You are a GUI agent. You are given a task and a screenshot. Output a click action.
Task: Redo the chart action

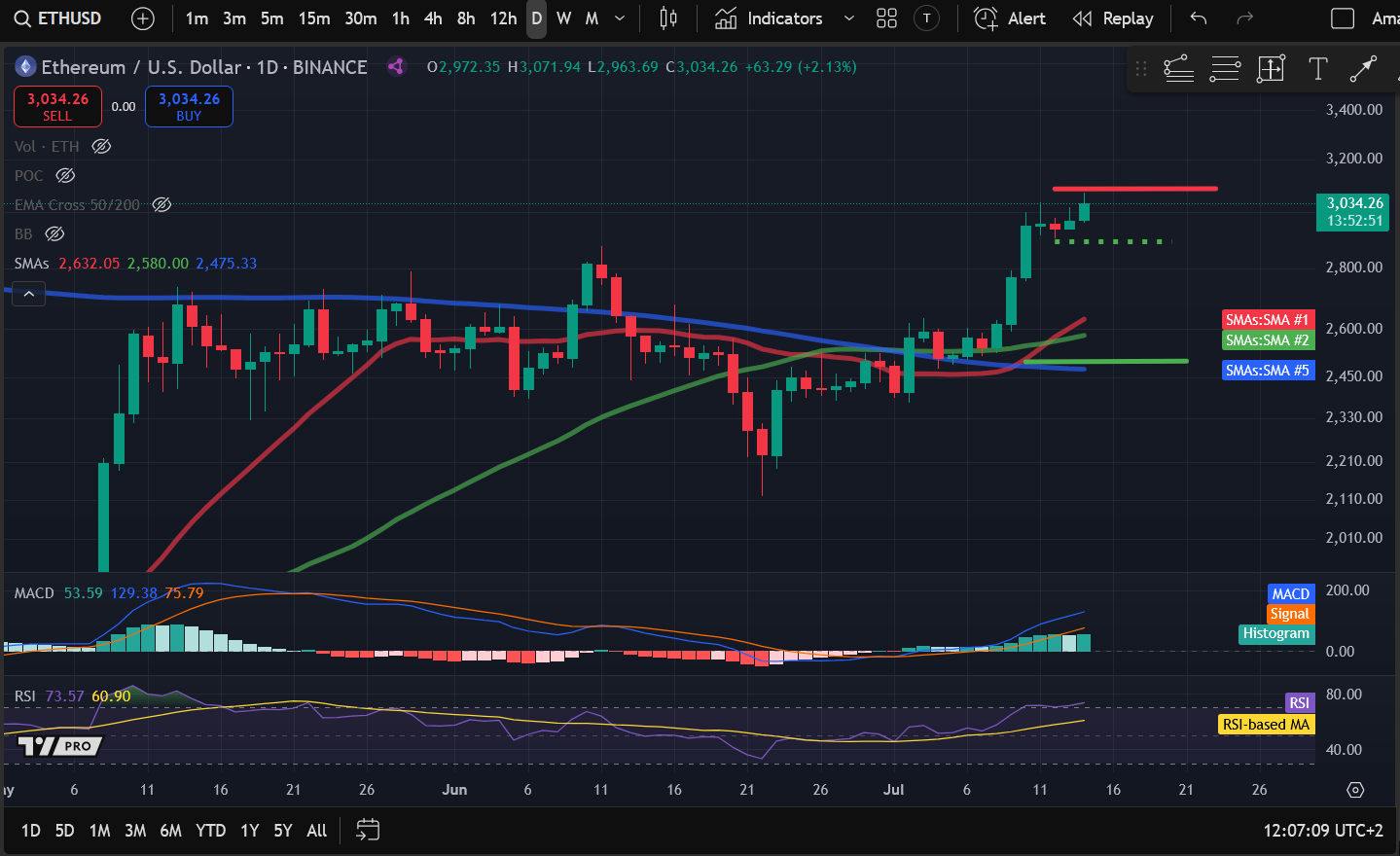pos(1244,18)
